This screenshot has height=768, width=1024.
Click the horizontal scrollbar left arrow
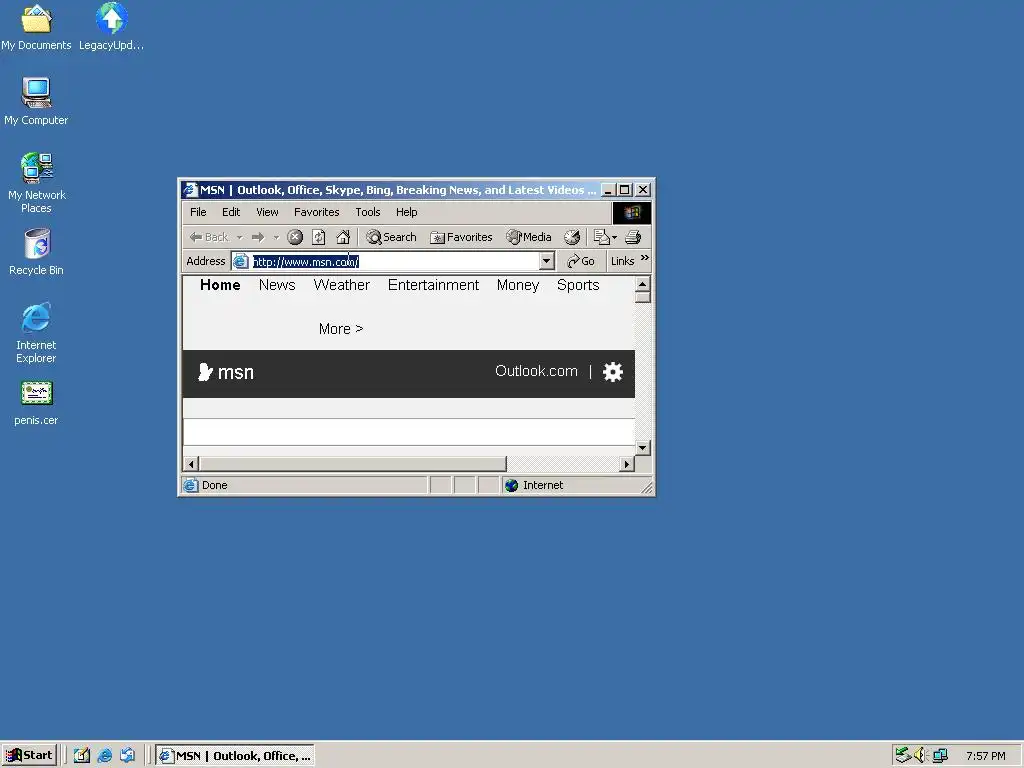pos(191,464)
